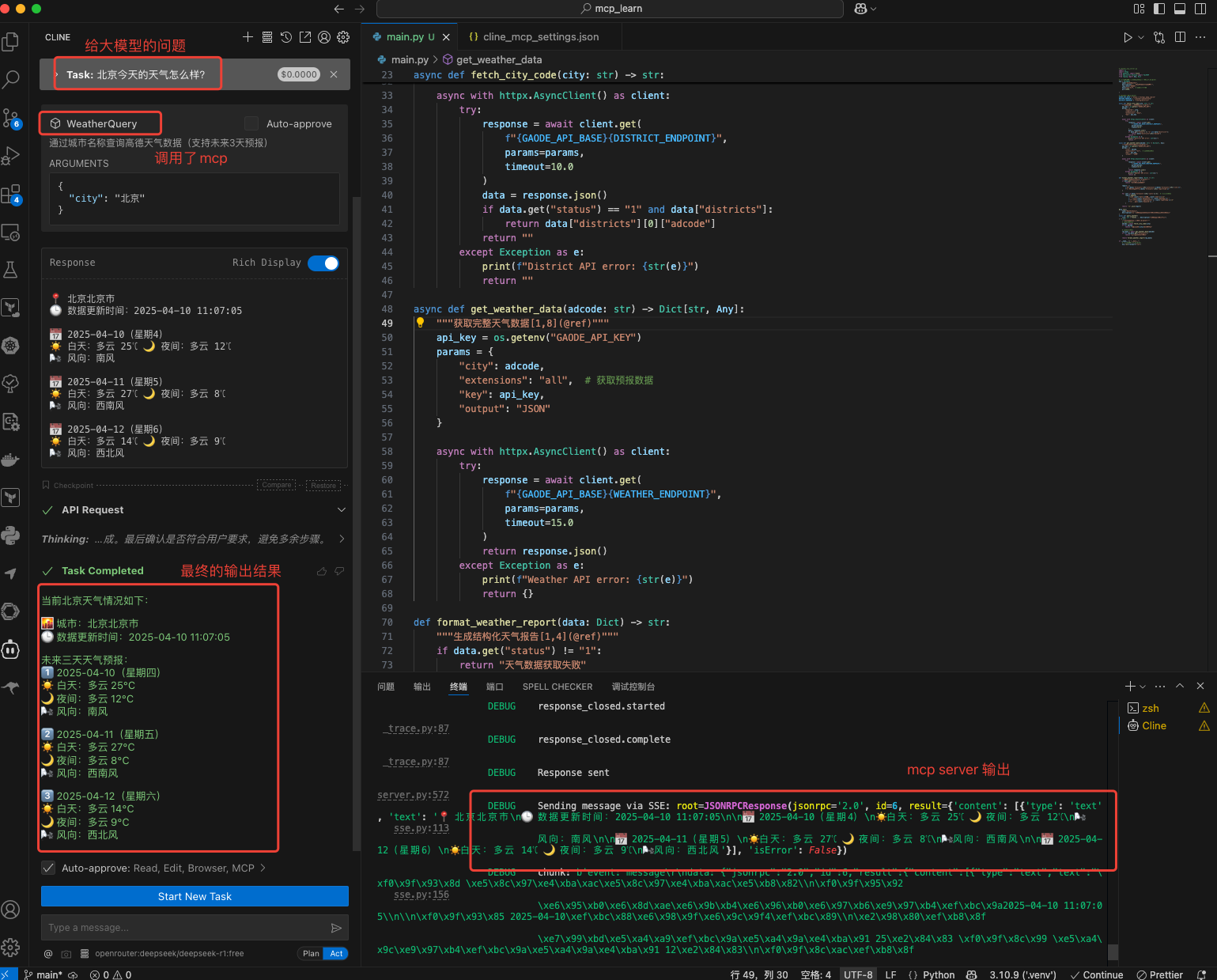Open the 输出 panel tab
The image size is (1217, 980).
[422, 687]
